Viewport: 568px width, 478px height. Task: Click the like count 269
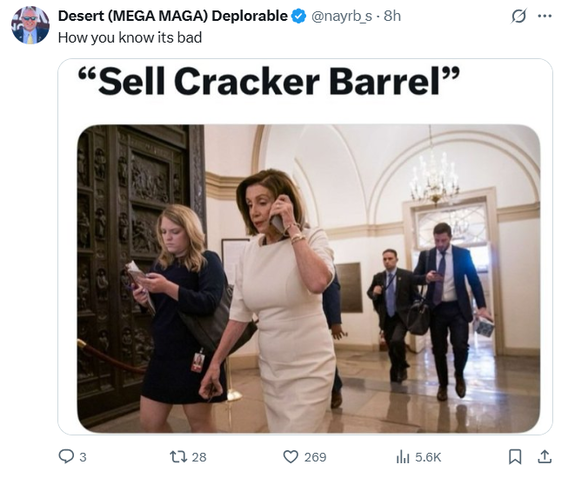315,457
